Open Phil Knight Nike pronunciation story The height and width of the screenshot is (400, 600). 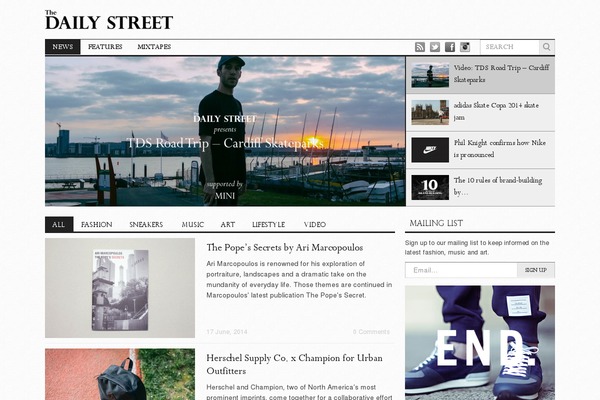[500, 149]
